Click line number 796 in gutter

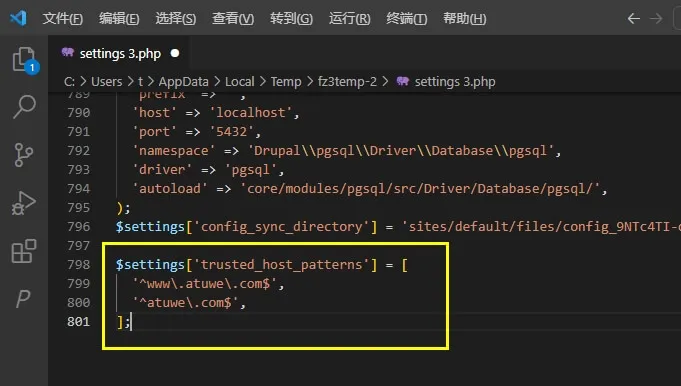coord(79,227)
